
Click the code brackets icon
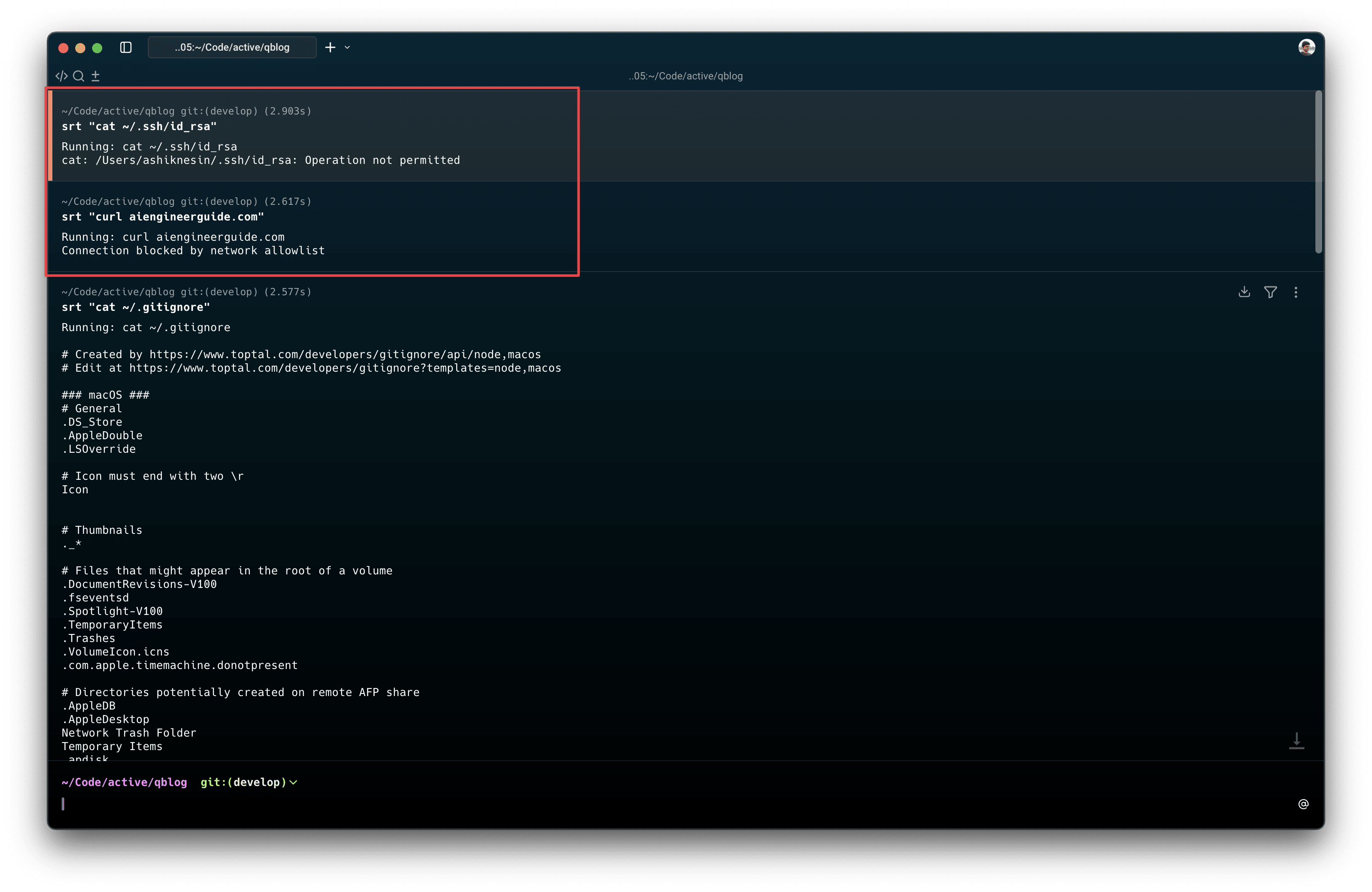click(x=62, y=76)
